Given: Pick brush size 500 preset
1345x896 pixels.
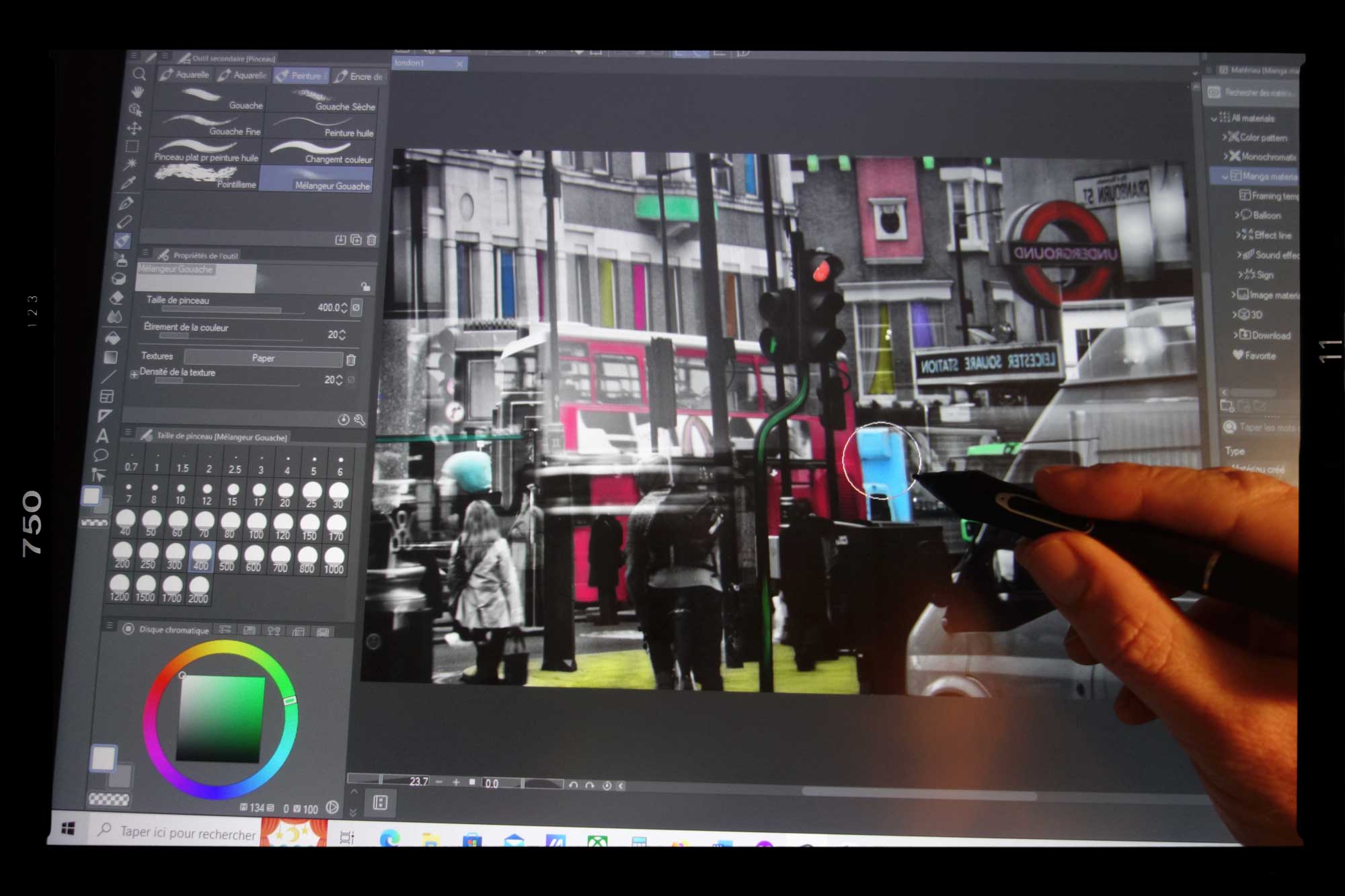Looking at the screenshot, I should pos(227,558).
